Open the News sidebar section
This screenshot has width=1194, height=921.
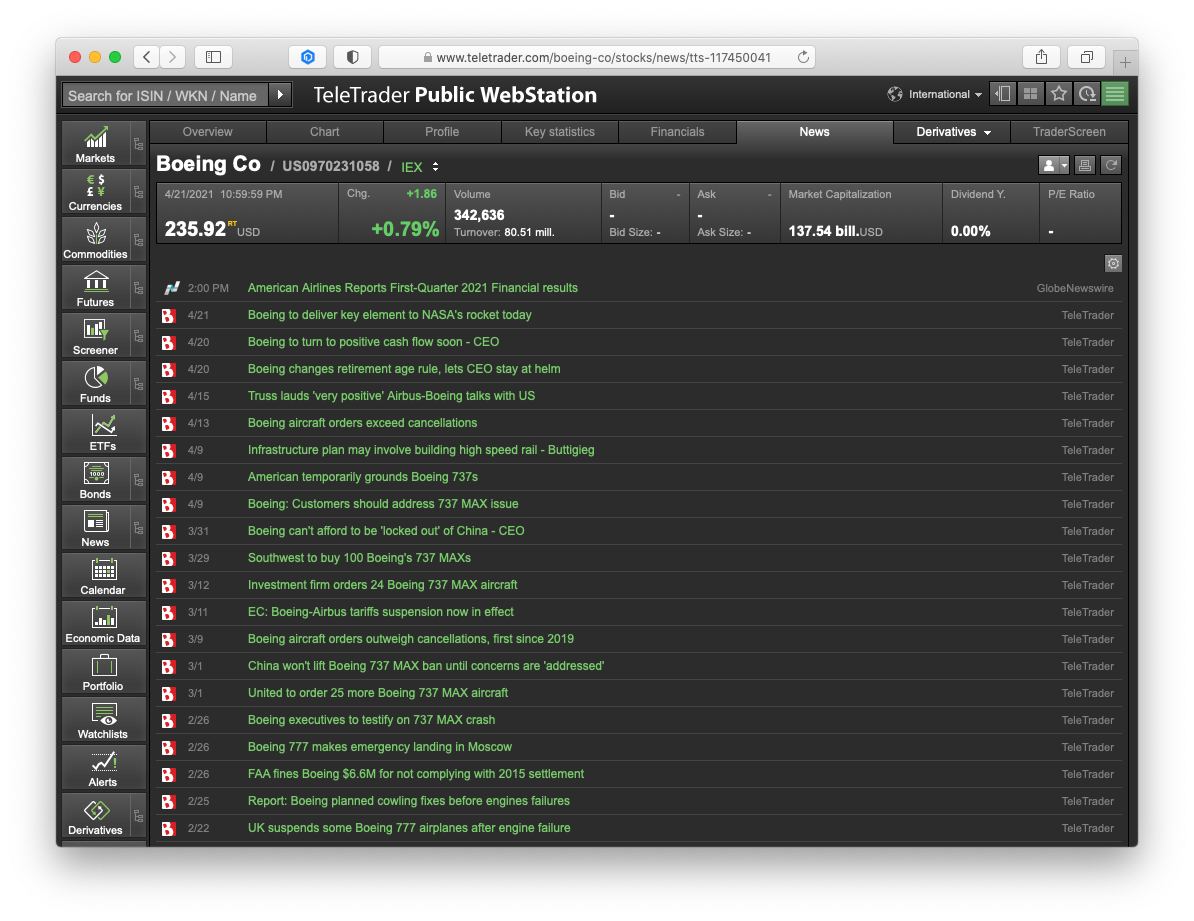pos(95,528)
